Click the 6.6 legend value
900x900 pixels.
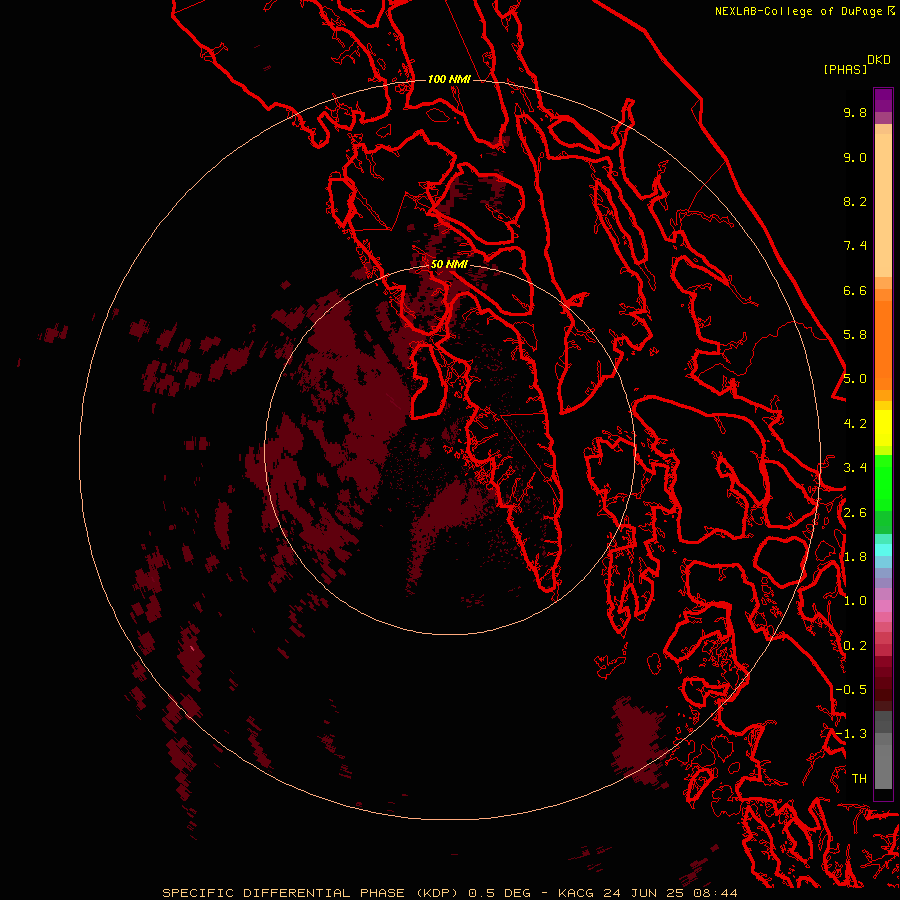coord(855,290)
